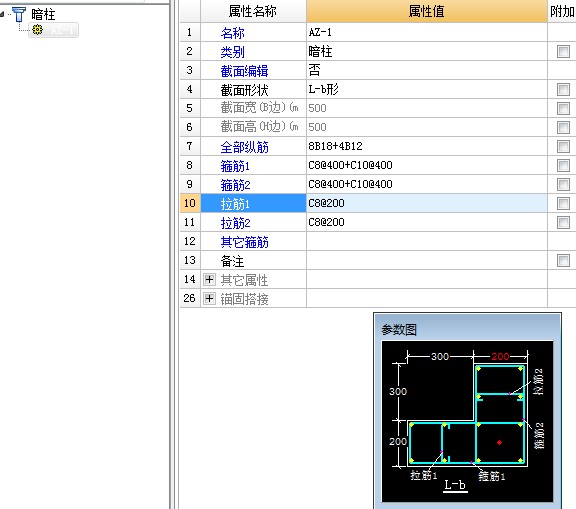Open the 截面编辑 property link
This screenshot has width=576, height=509.
(x=244, y=71)
